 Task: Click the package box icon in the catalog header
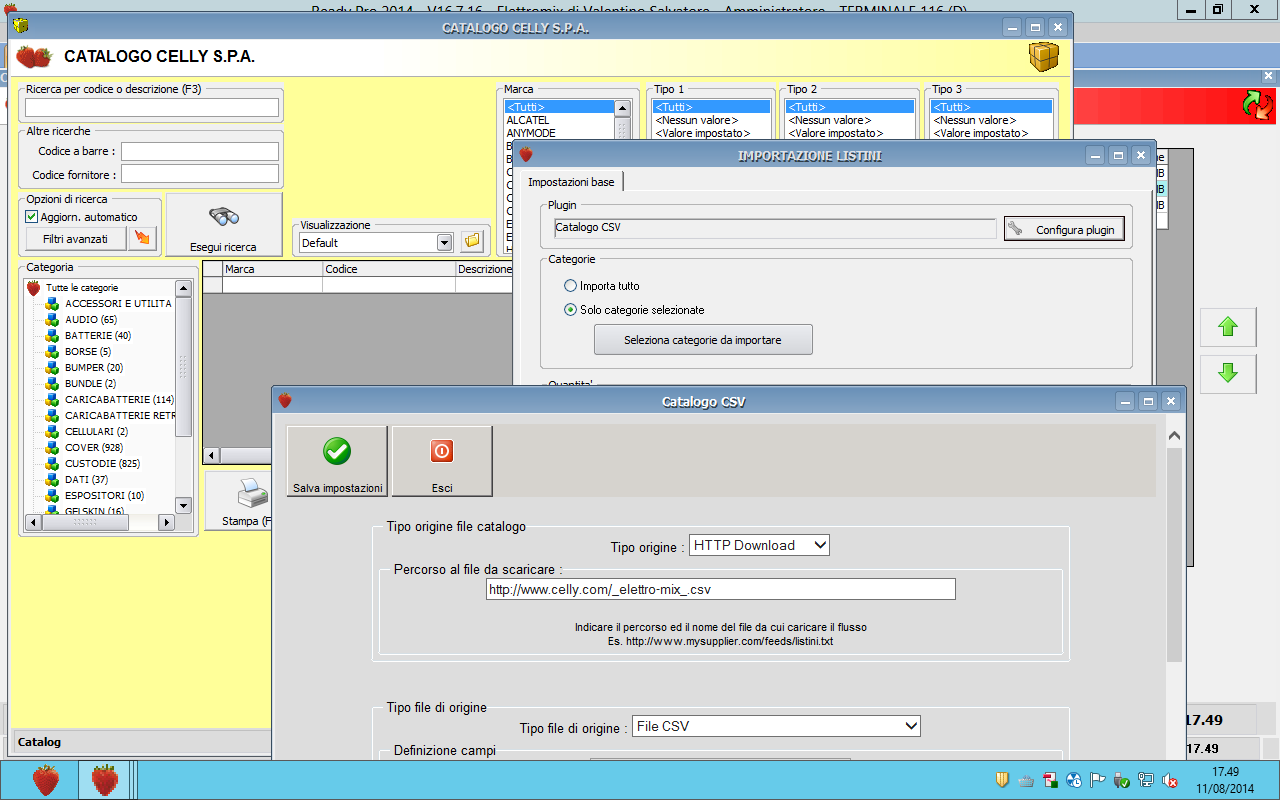(1044, 56)
